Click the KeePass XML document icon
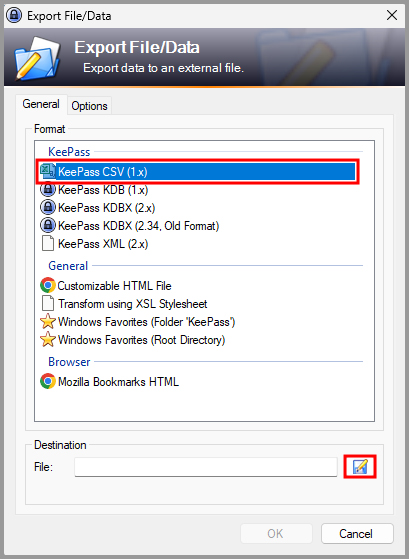The image size is (409, 559). pos(47,243)
